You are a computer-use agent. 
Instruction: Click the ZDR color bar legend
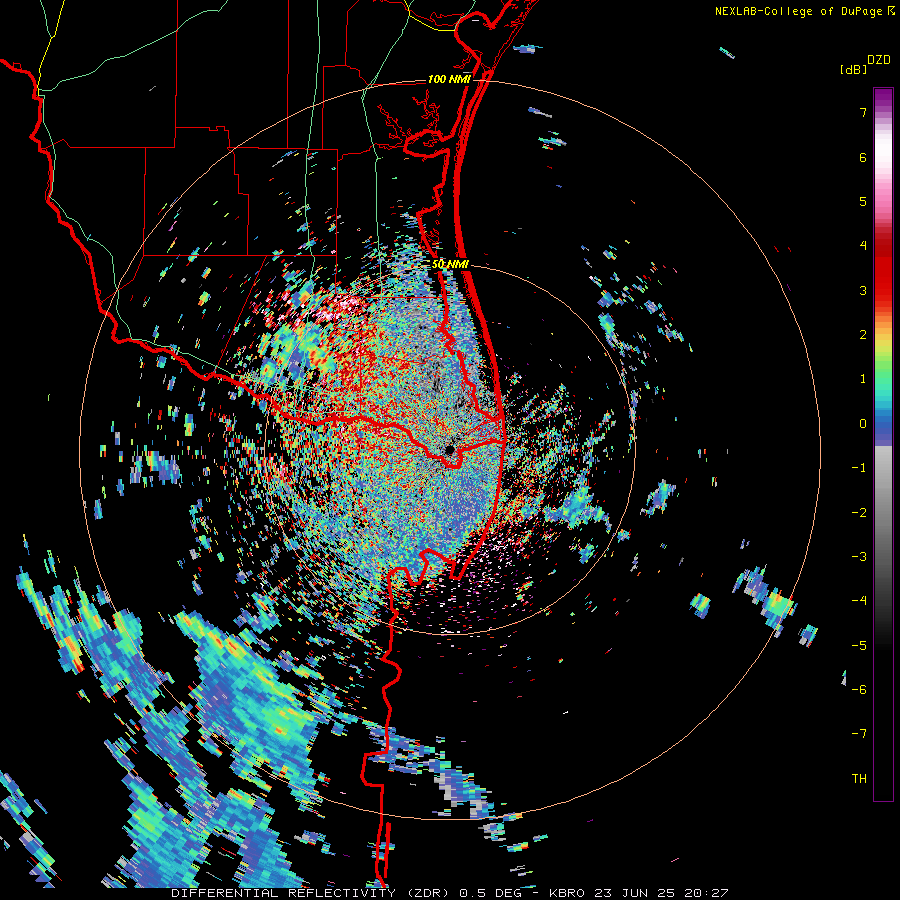[883, 444]
